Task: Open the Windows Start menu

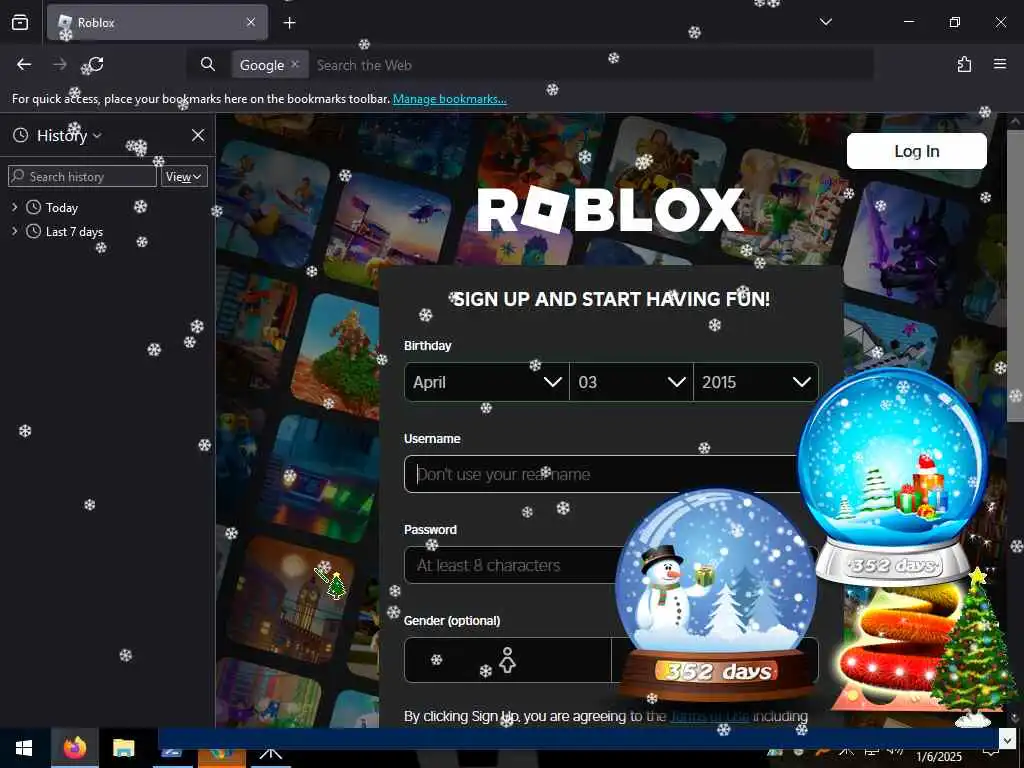Action: coord(24,748)
